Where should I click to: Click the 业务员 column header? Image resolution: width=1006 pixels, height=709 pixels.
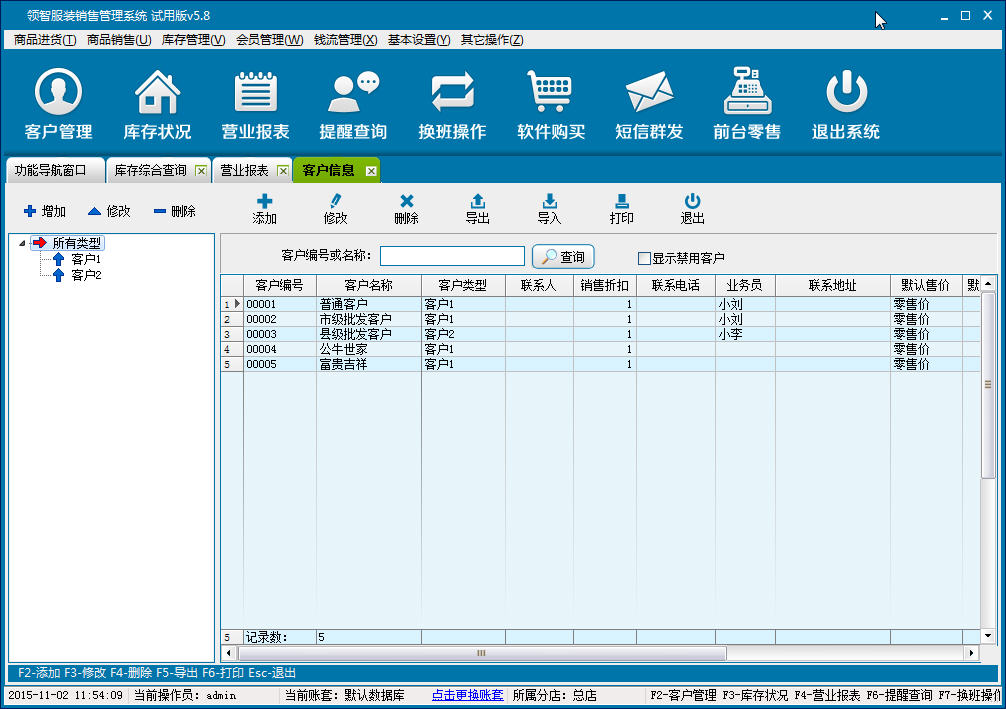pyautogui.click(x=745, y=286)
